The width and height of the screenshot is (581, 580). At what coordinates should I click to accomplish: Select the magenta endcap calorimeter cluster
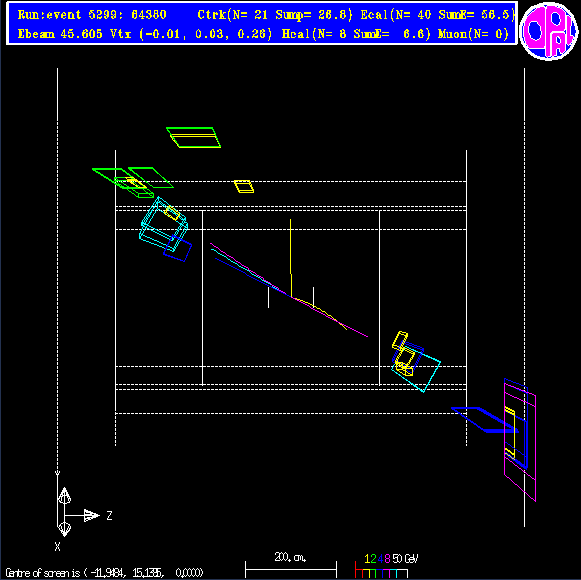point(520,440)
